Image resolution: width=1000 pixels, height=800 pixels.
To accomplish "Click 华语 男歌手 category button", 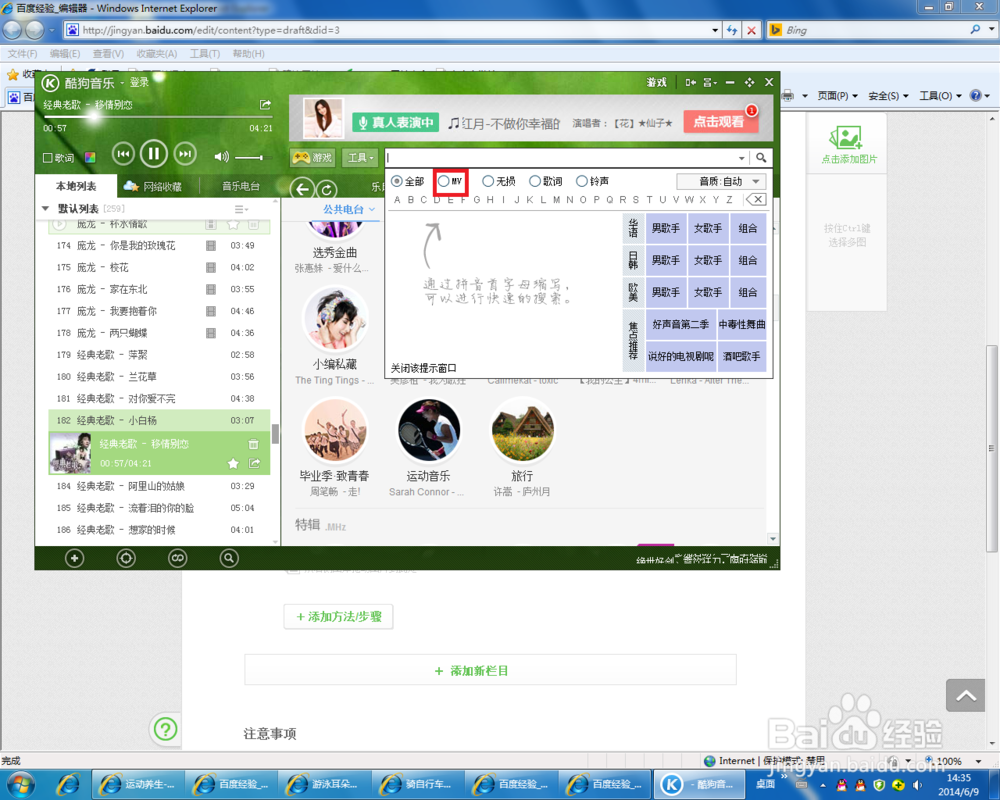I will pyautogui.click(x=665, y=228).
